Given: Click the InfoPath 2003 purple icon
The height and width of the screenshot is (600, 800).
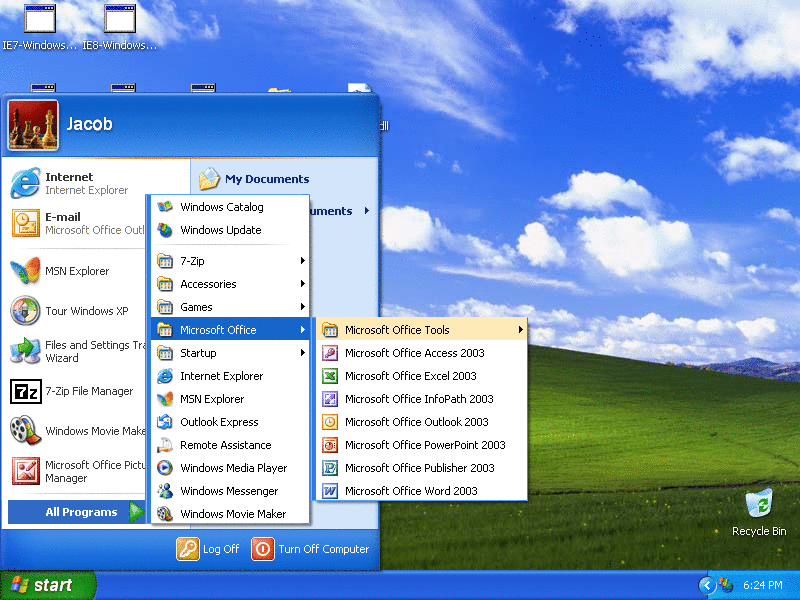Looking at the screenshot, I should [x=330, y=399].
